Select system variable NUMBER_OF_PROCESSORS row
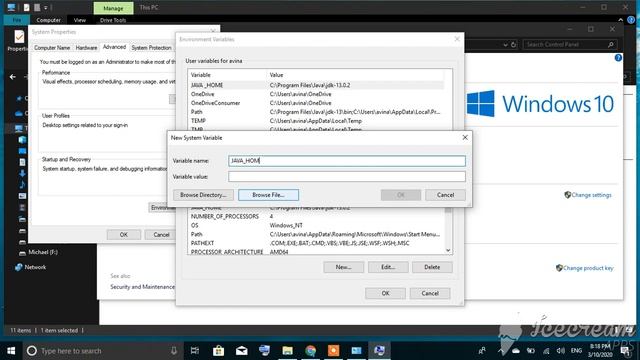The image size is (640, 360). coord(316,216)
